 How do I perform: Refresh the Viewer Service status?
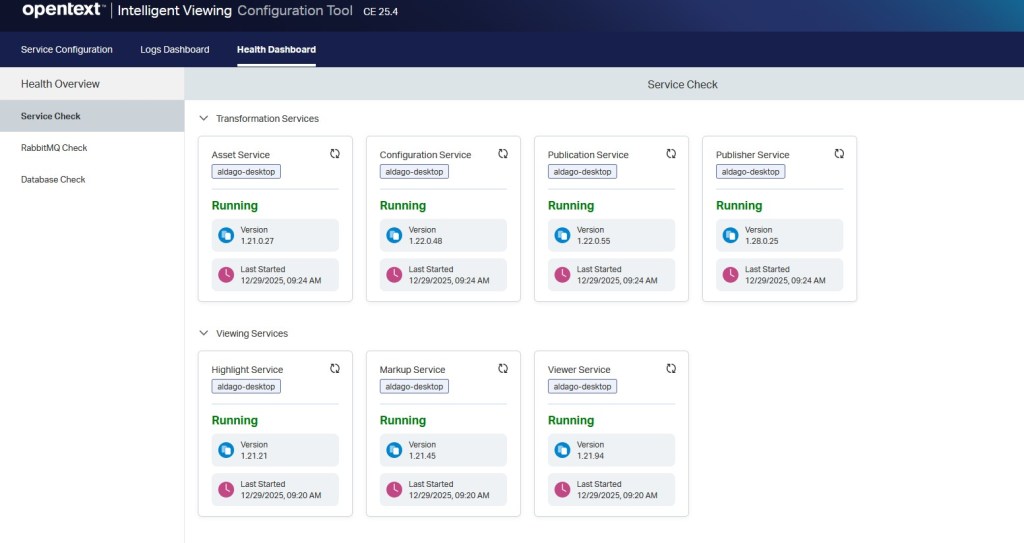tap(671, 369)
